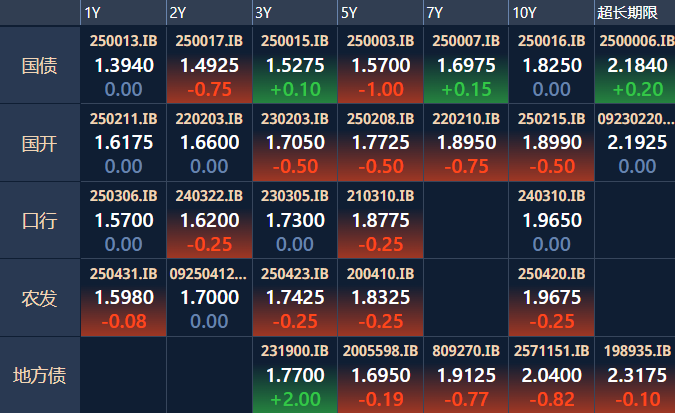675x413 pixels.
Task: Open the 250017.IB bond yielding 1.4925
Action: 209,65
